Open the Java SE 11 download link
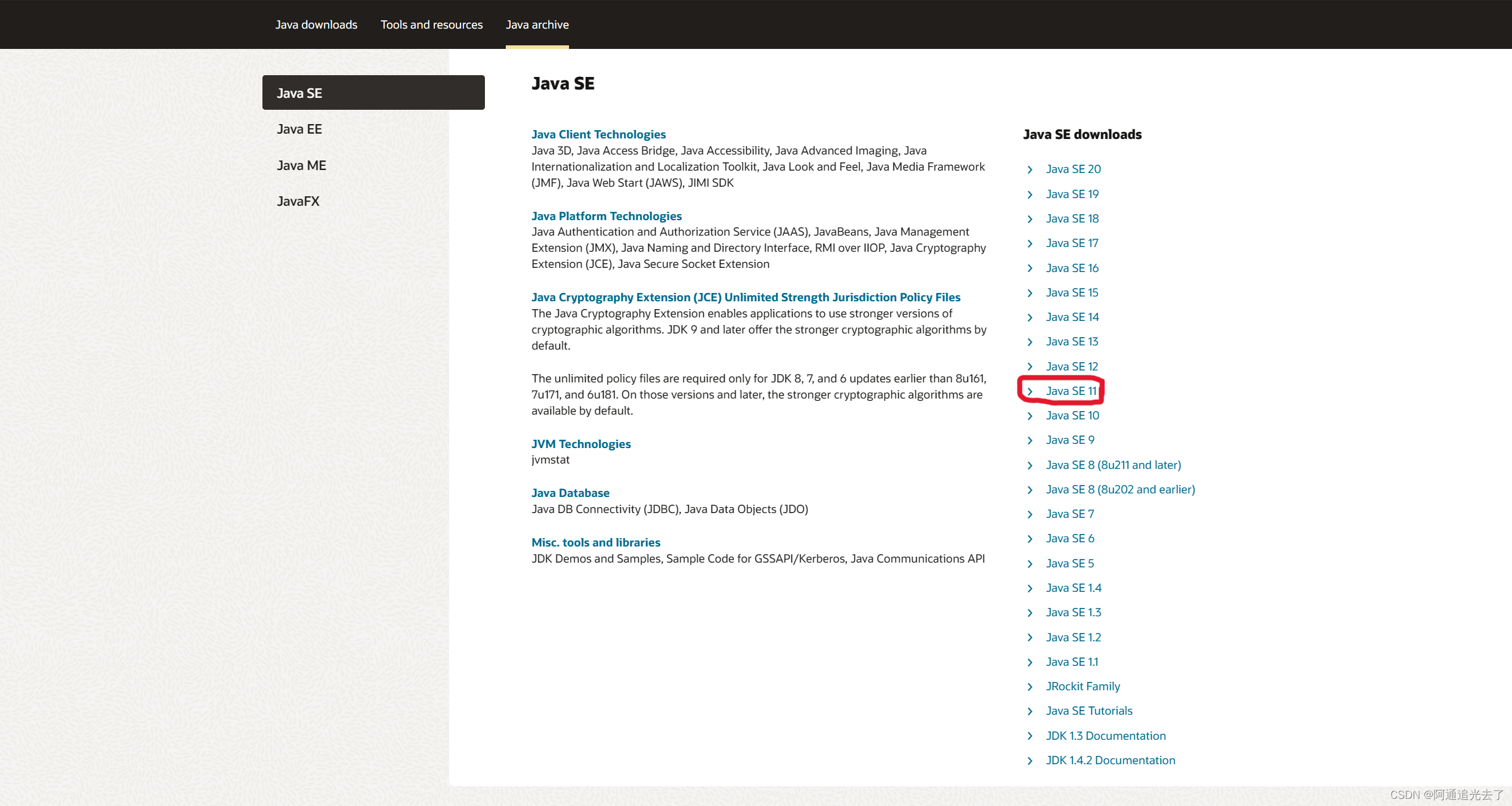 1071,391
